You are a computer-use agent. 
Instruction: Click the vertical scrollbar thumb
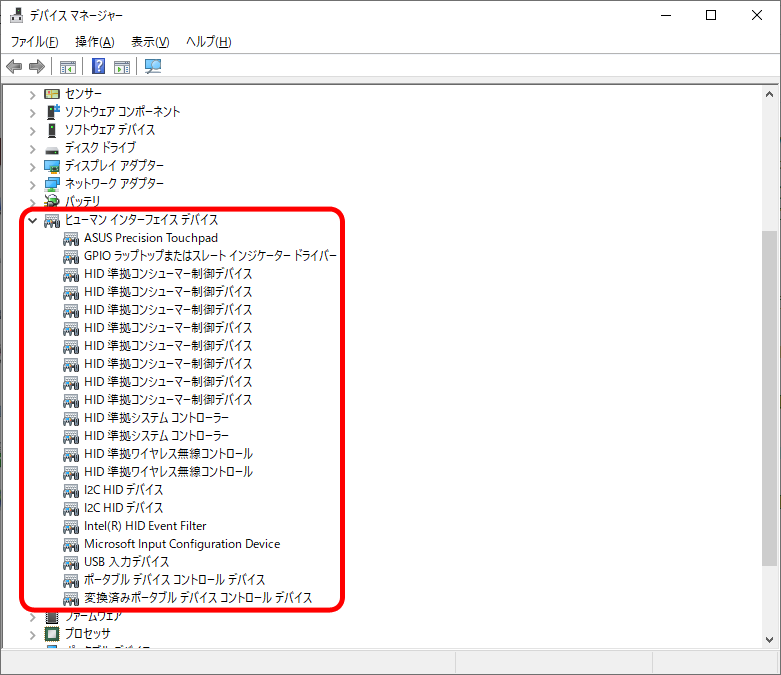click(x=770, y=399)
